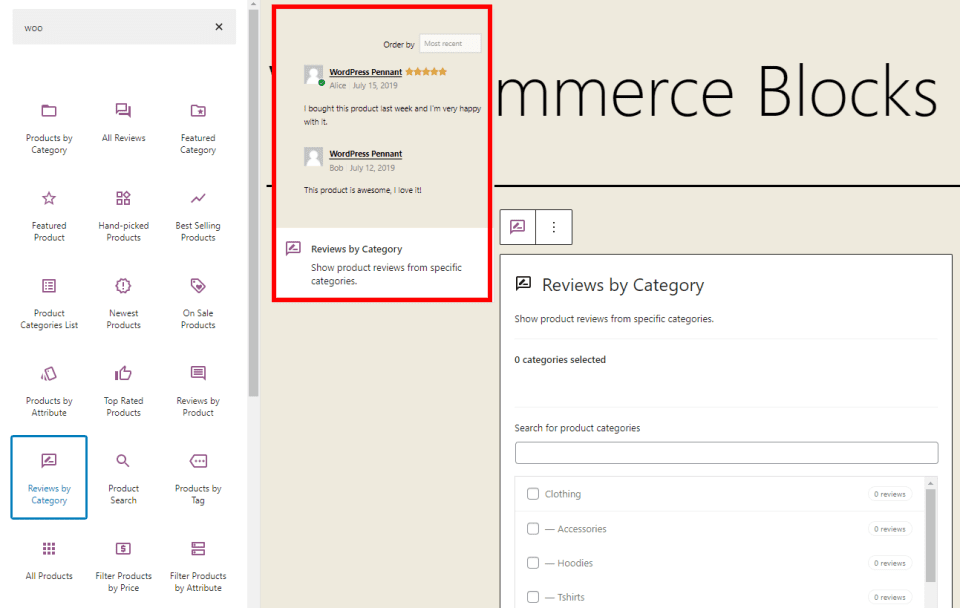Image resolution: width=960 pixels, height=608 pixels.
Task: Insert the Reviews by Product block
Action: coord(197,389)
